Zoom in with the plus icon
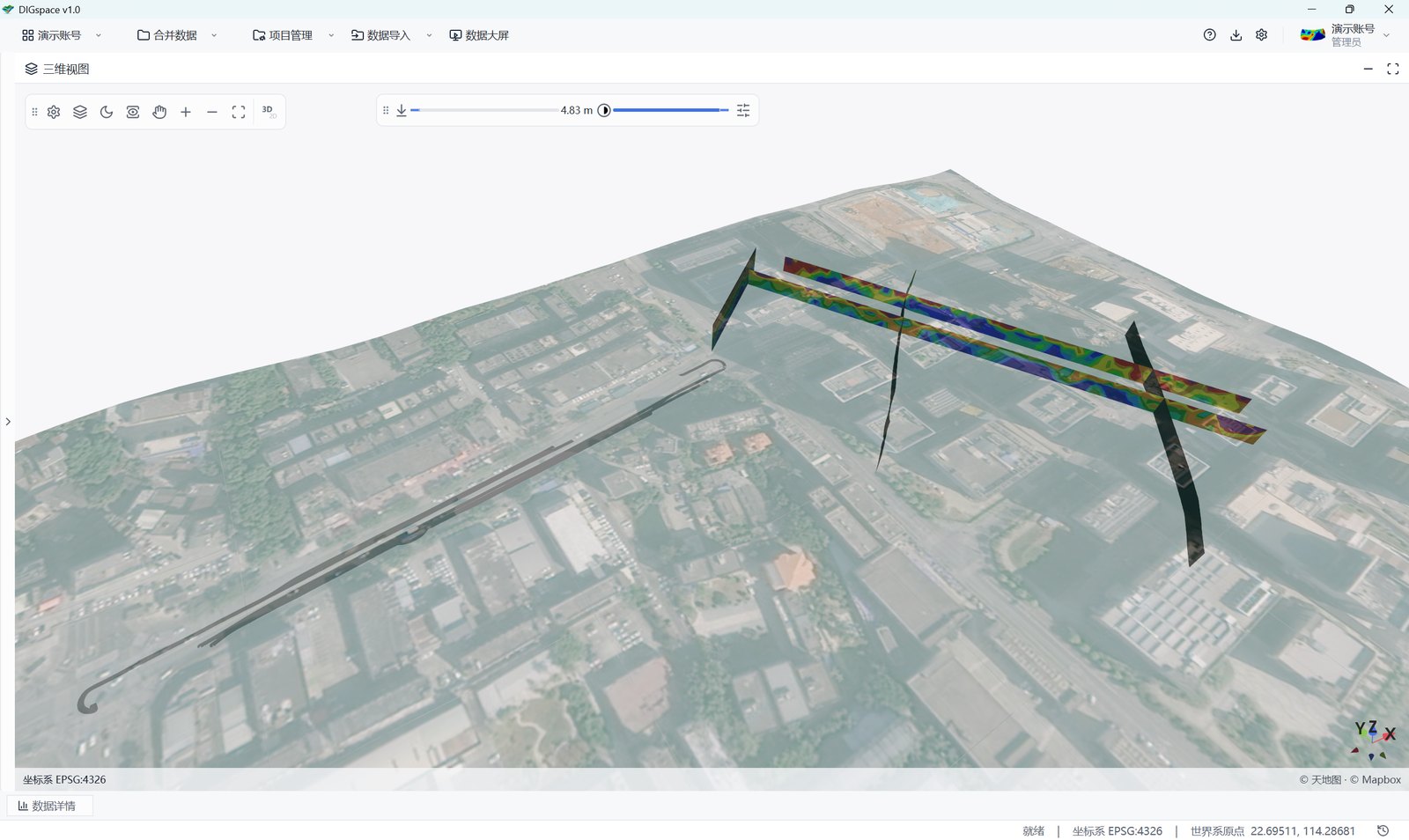 click(186, 112)
